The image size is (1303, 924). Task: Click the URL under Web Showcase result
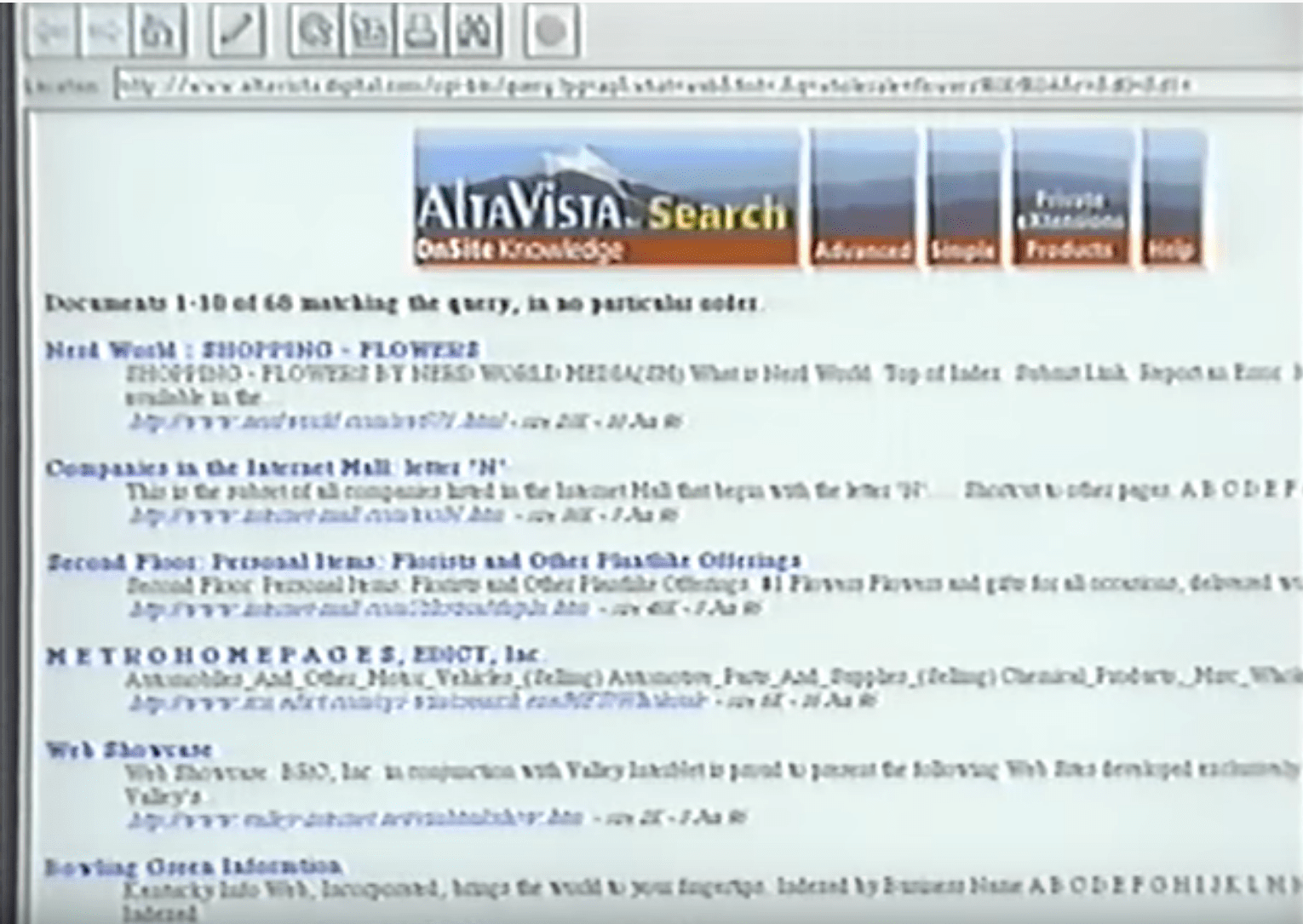pyautogui.click(x=356, y=818)
